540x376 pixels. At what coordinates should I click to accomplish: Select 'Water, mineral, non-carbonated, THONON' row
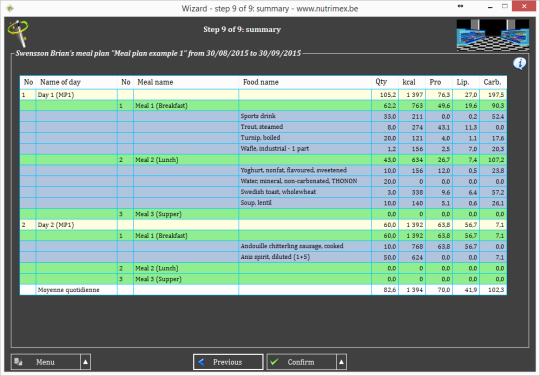[263, 181]
